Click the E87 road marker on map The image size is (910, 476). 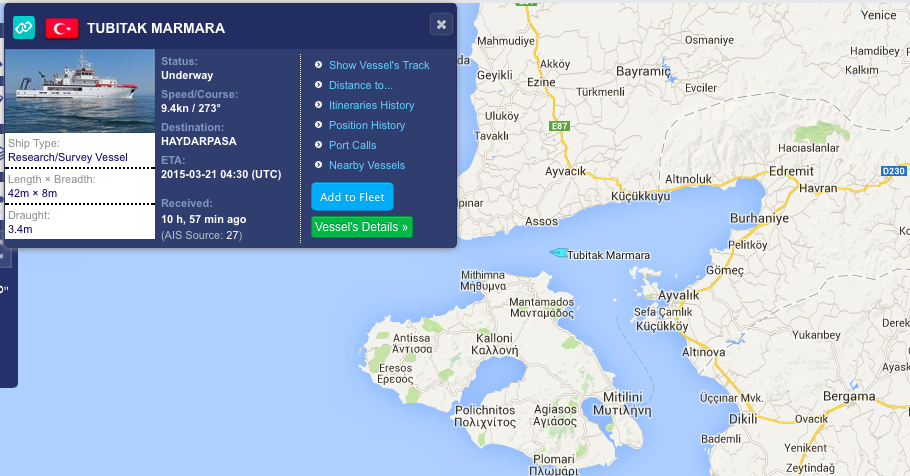click(x=557, y=127)
